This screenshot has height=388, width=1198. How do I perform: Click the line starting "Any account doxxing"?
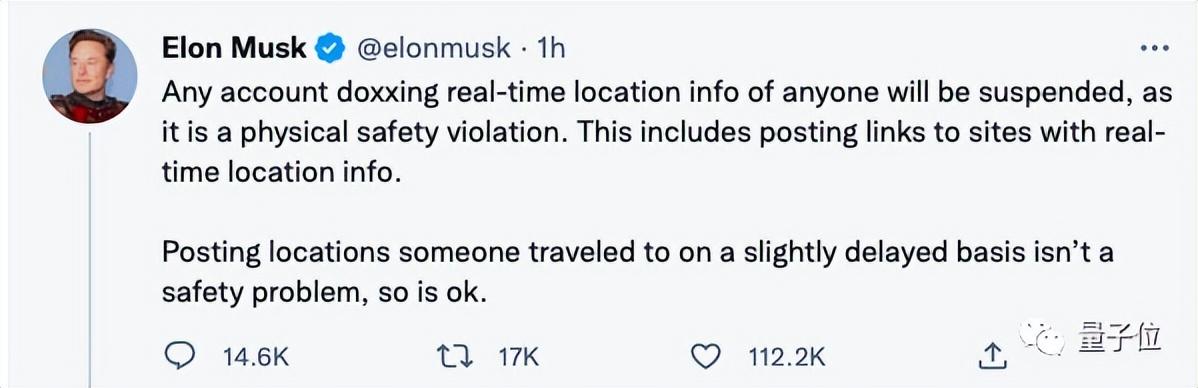pyautogui.click(x=664, y=93)
